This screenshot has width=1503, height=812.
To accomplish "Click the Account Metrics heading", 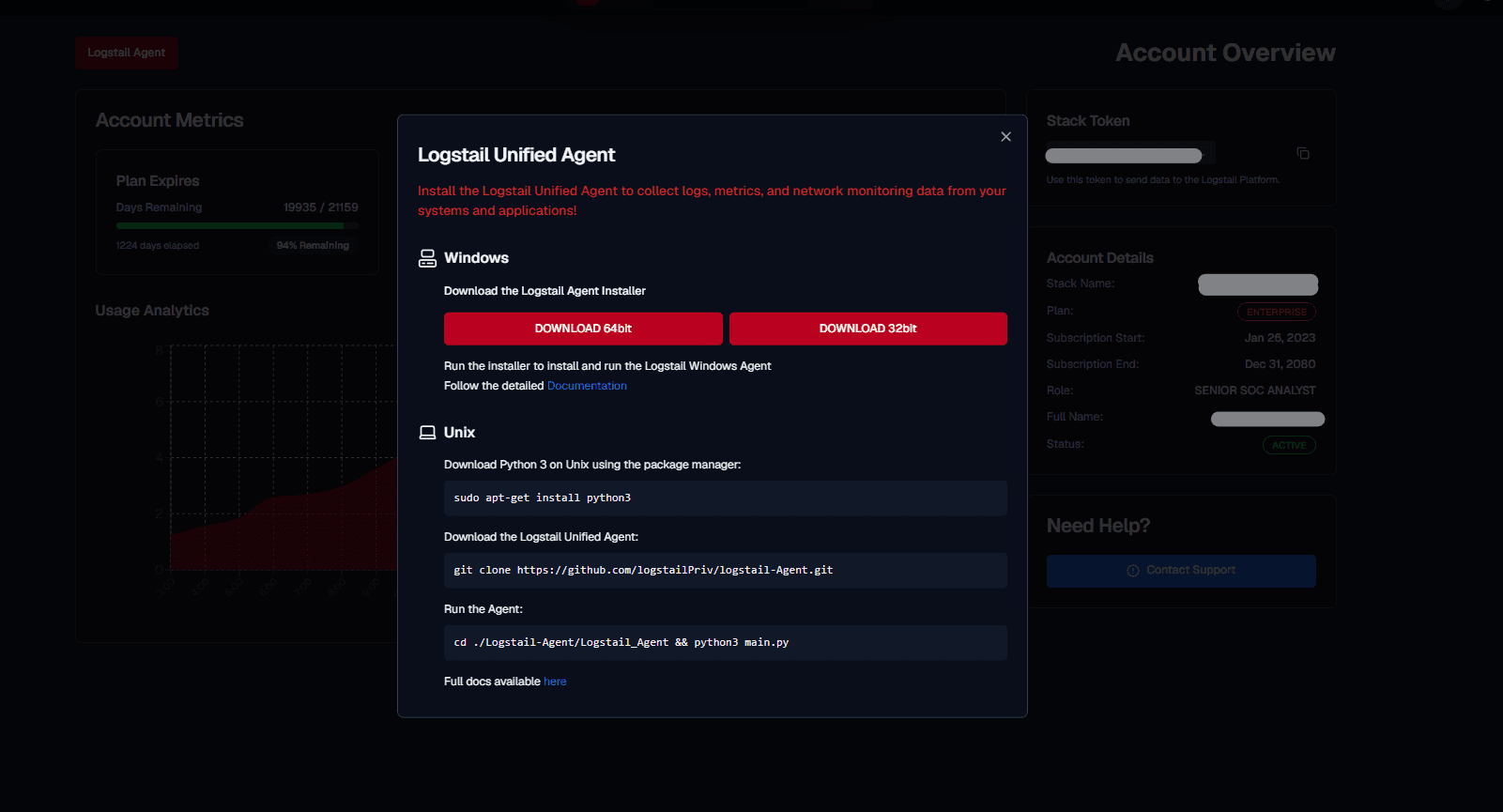I will 169,120.
